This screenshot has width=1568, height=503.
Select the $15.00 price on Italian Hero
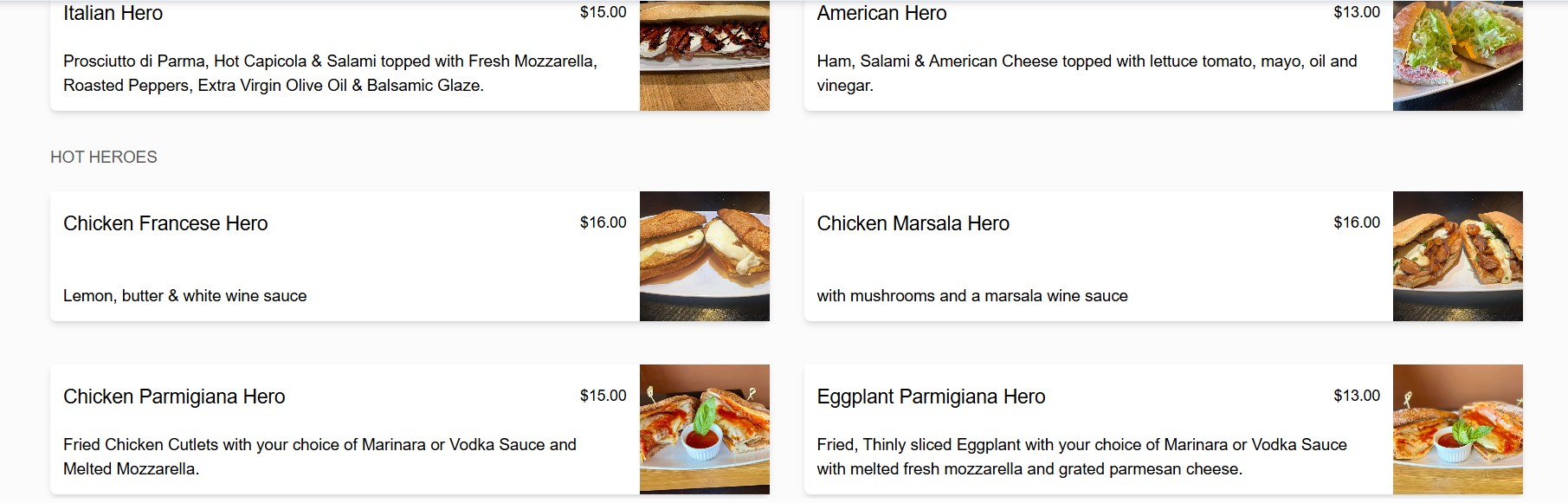[603, 13]
